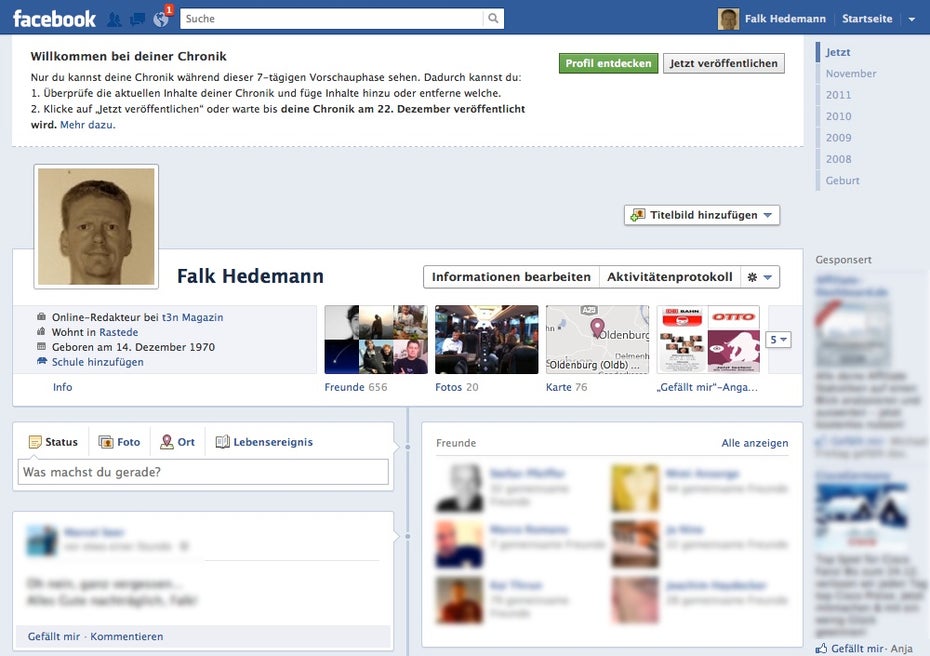
Task: Click the Foto icon in composer
Action: 106,442
